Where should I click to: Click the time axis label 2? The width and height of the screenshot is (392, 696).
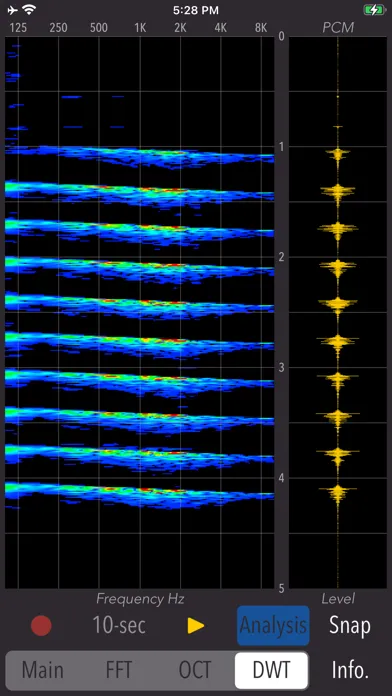(281, 257)
